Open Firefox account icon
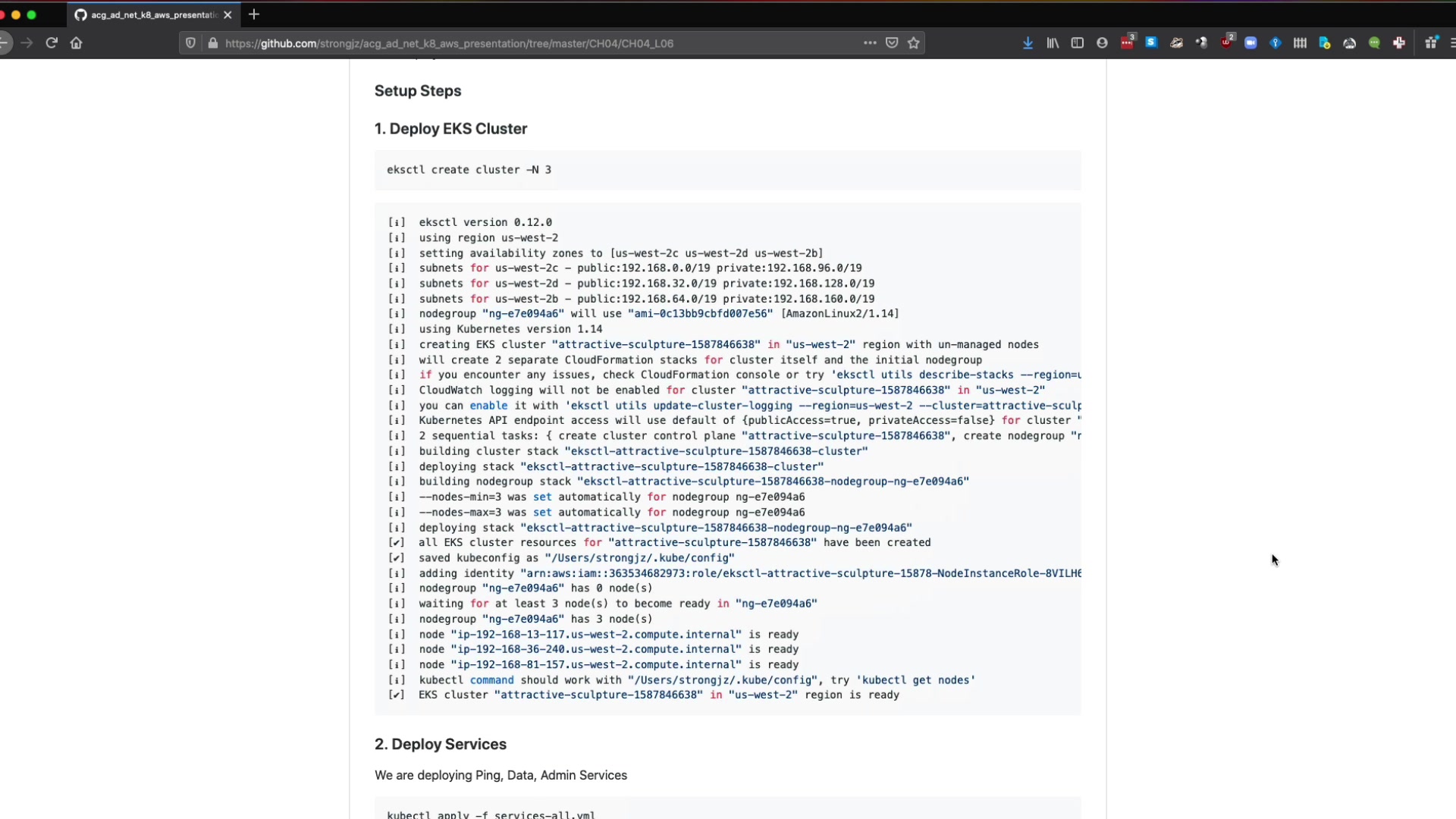The width and height of the screenshot is (1456, 819). pyautogui.click(x=1102, y=43)
